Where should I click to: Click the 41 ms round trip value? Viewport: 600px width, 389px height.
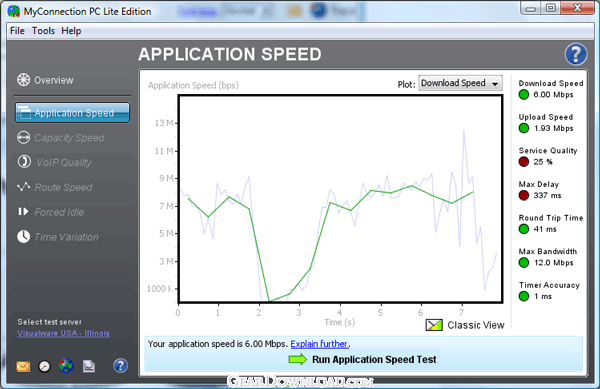(x=545, y=229)
